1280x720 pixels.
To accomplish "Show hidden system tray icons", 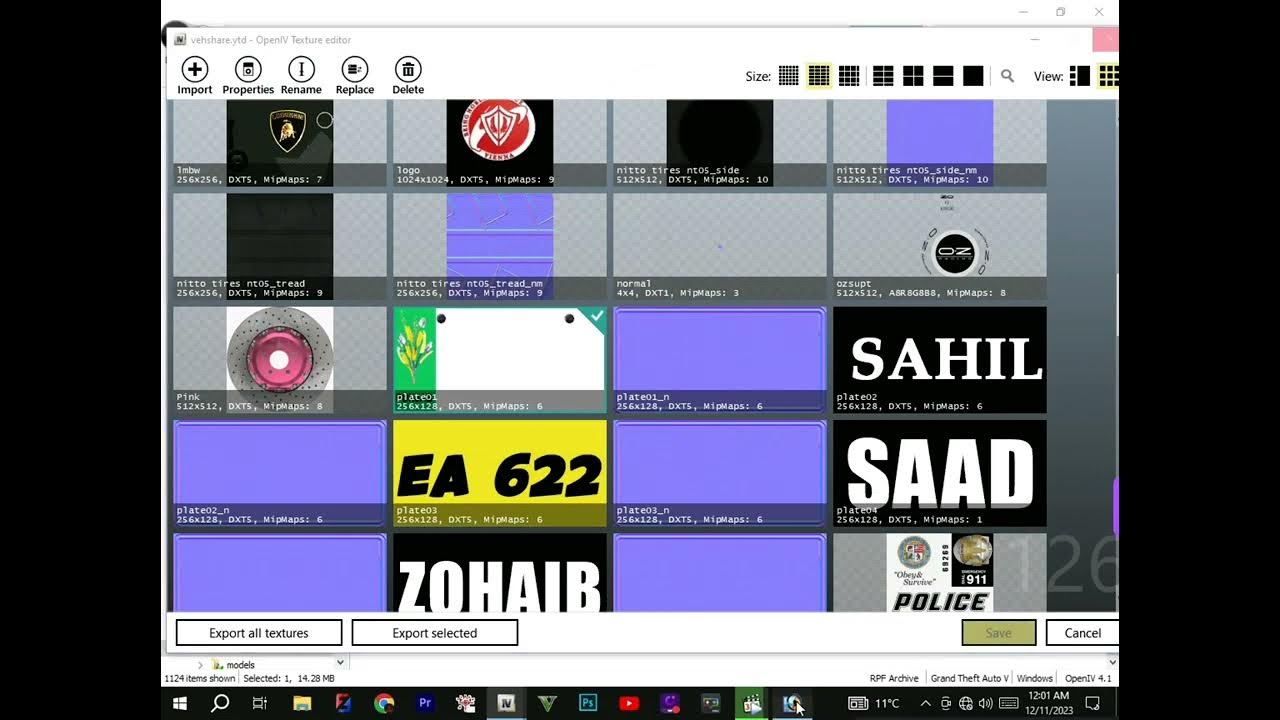I will point(925,703).
